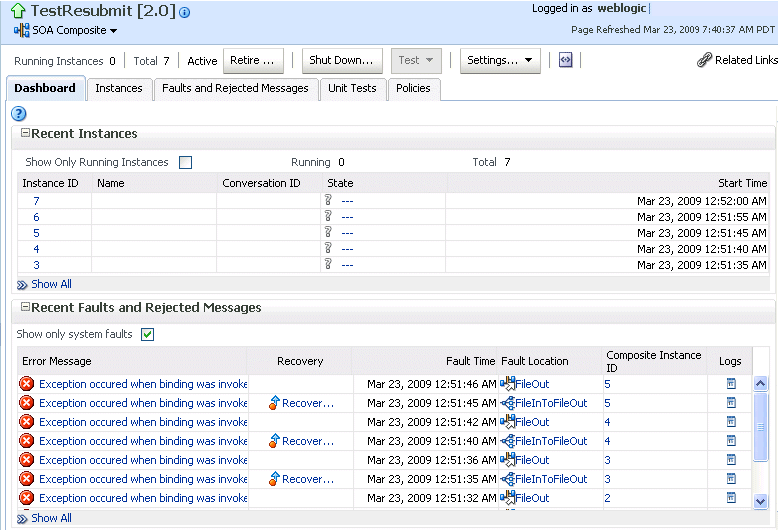Open logs icon for the 12:51:32 AM fault
The width and height of the screenshot is (778, 530).
pos(731,497)
